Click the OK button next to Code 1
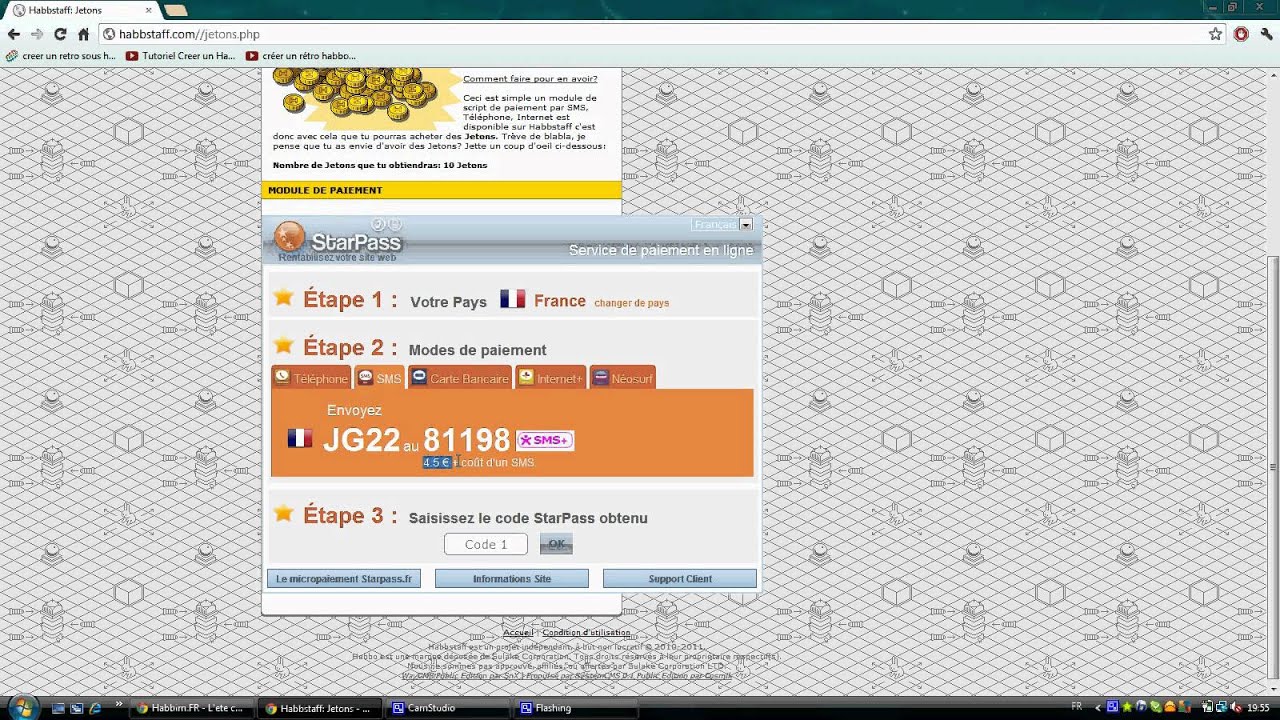Viewport: 1280px width, 720px height. pos(556,544)
